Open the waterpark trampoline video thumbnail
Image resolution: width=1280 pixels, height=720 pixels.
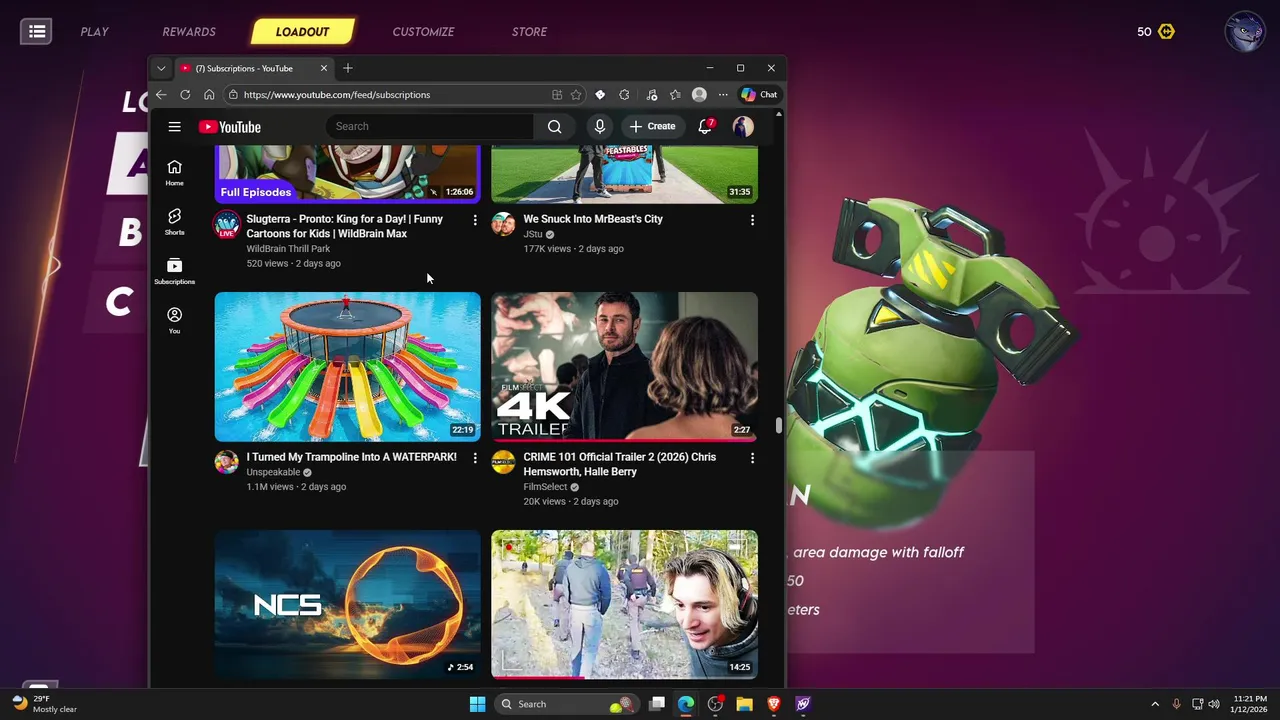click(347, 366)
